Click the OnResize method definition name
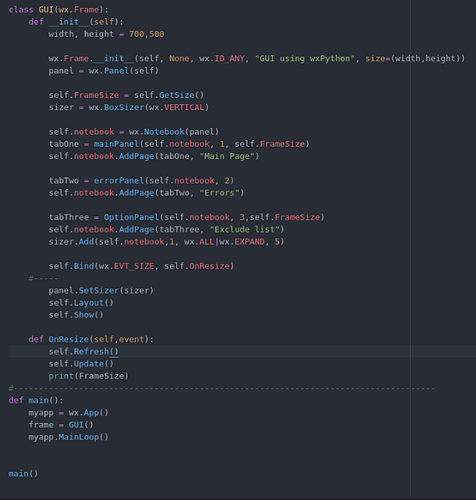The image size is (476, 500). 69,339
